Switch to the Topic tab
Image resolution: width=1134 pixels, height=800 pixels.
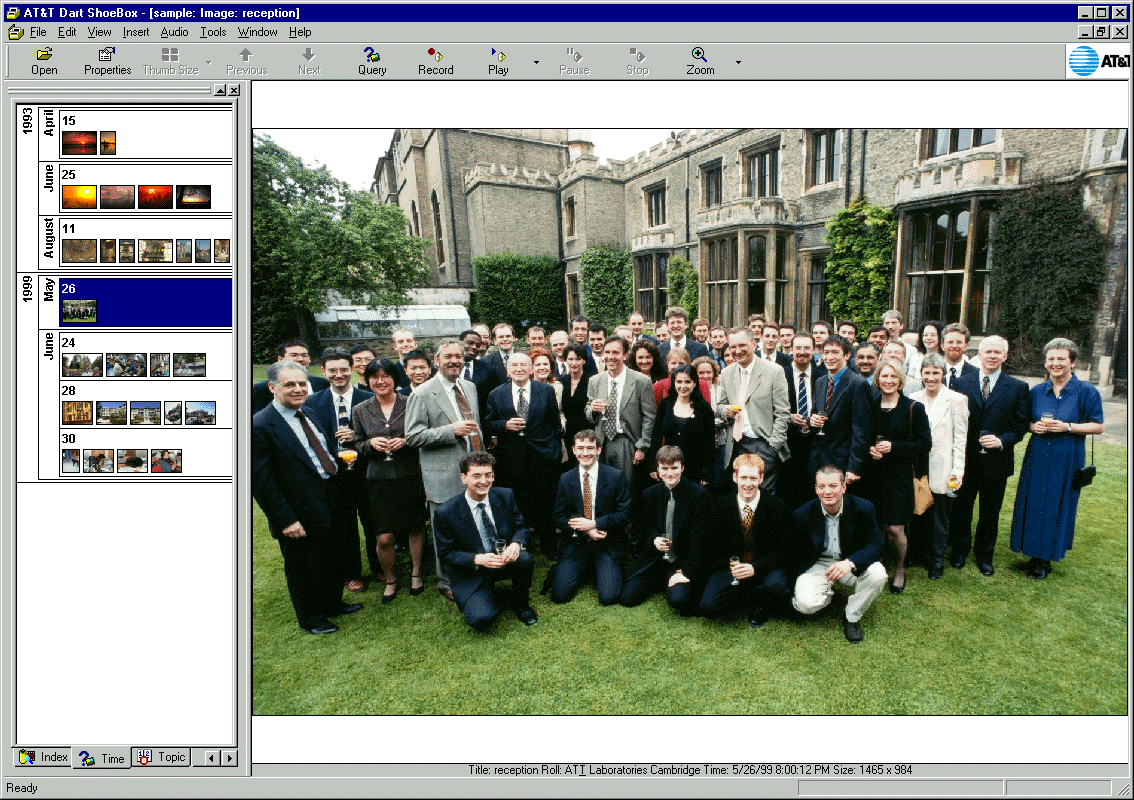click(161, 758)
